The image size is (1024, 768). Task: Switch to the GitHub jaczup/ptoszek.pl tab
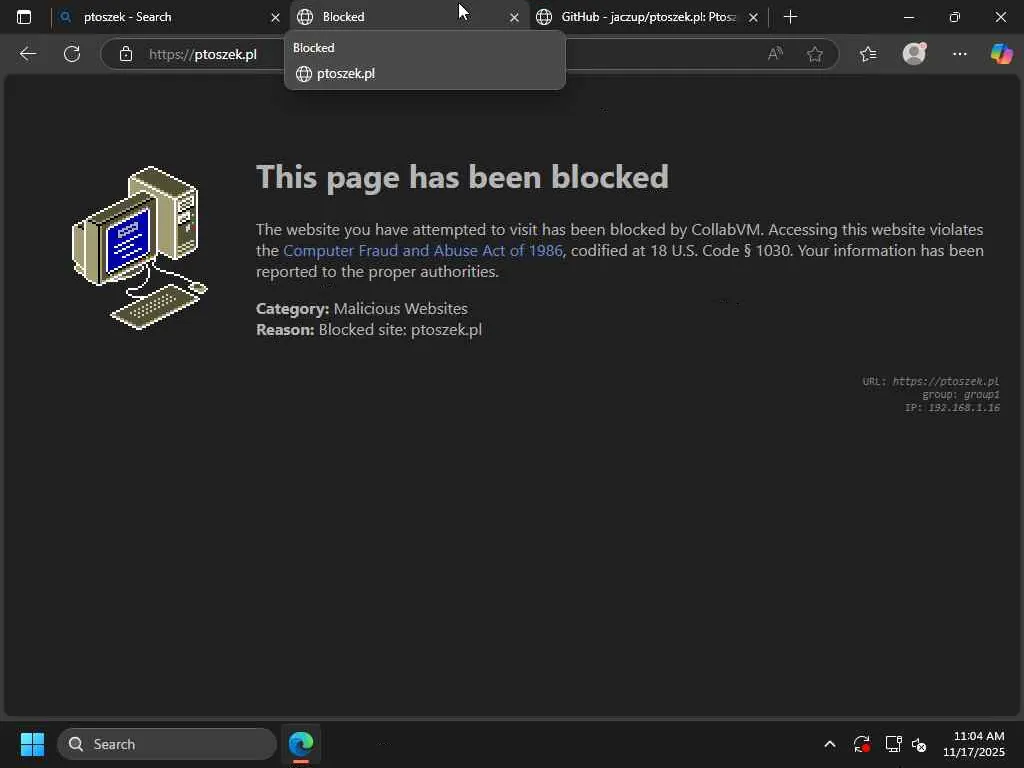point(647,17)
